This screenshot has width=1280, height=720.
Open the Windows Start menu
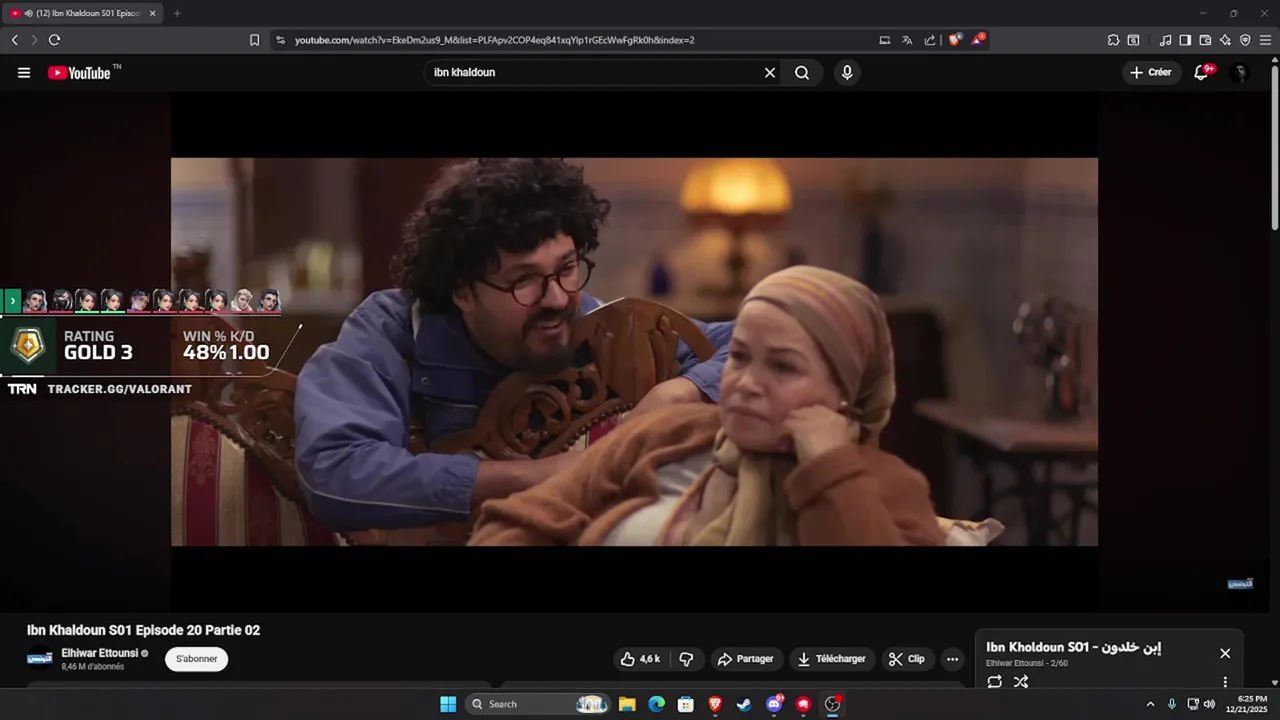click(448, 704)
